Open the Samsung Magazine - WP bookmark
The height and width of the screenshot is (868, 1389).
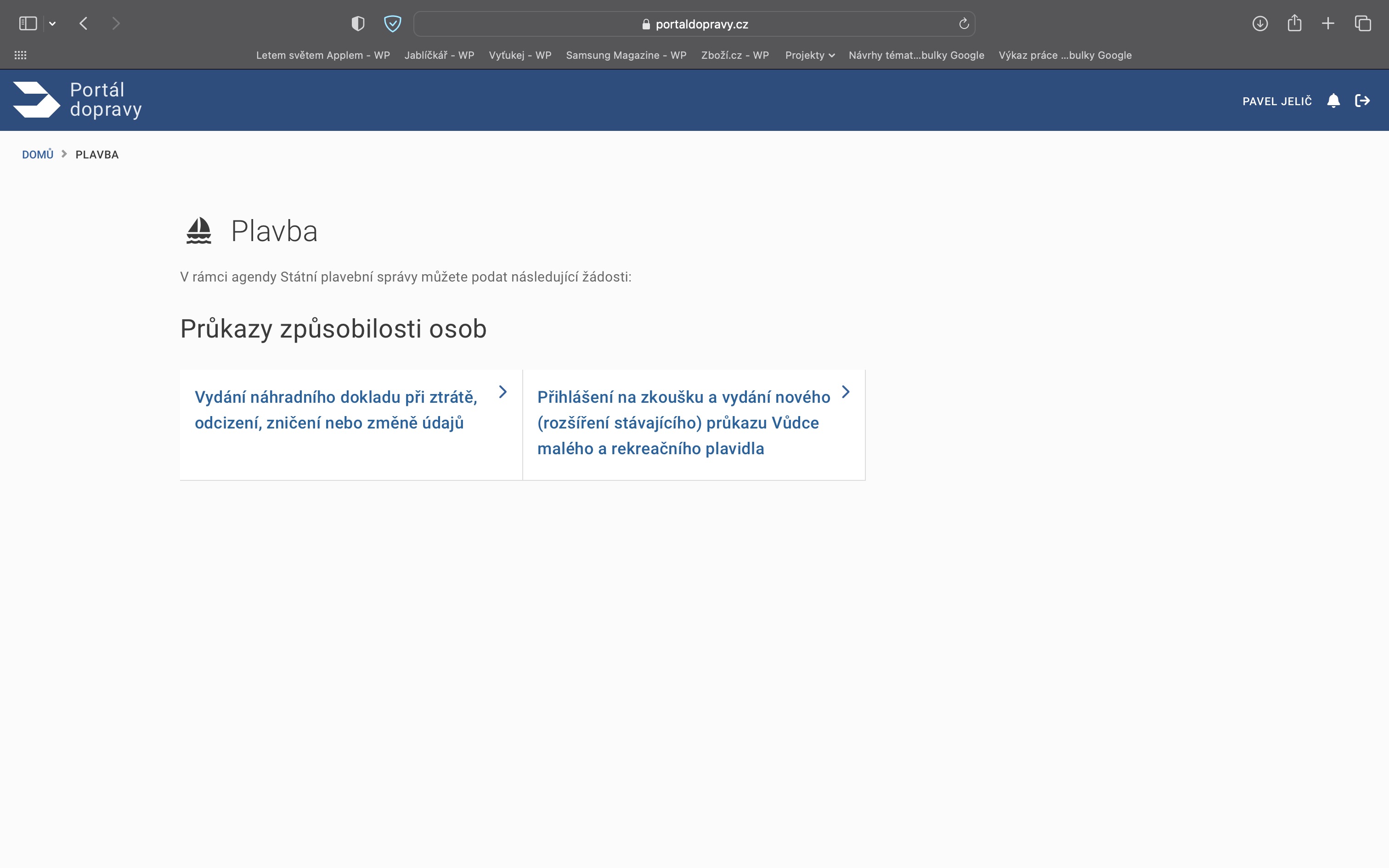pos(626,55)
